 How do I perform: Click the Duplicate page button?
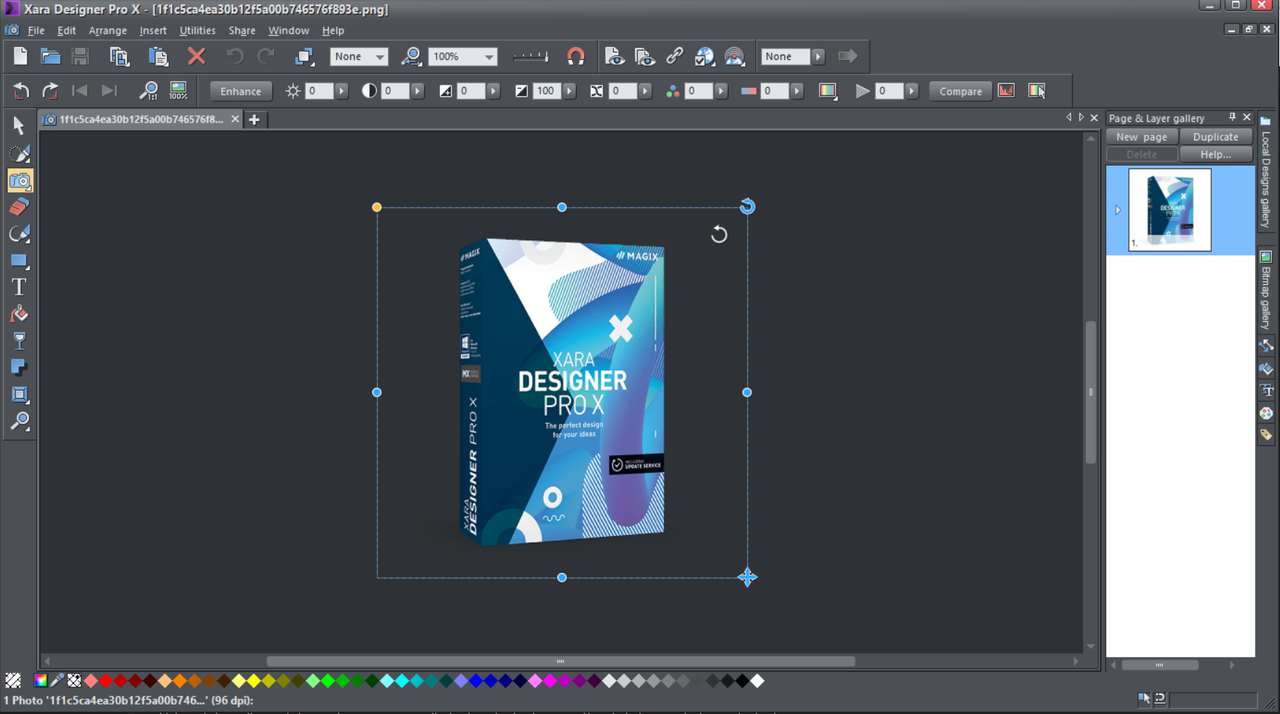click(x=1216, y=137)
